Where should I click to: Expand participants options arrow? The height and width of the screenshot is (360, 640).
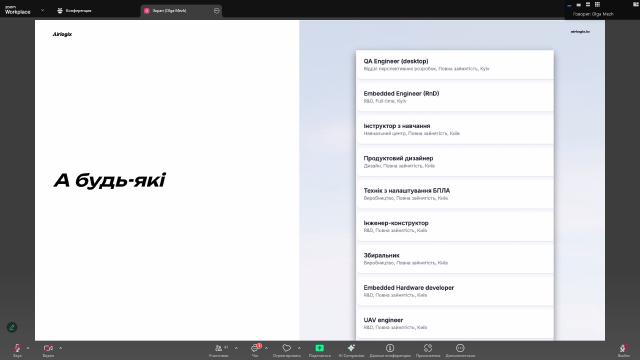[x=236, y=348]
